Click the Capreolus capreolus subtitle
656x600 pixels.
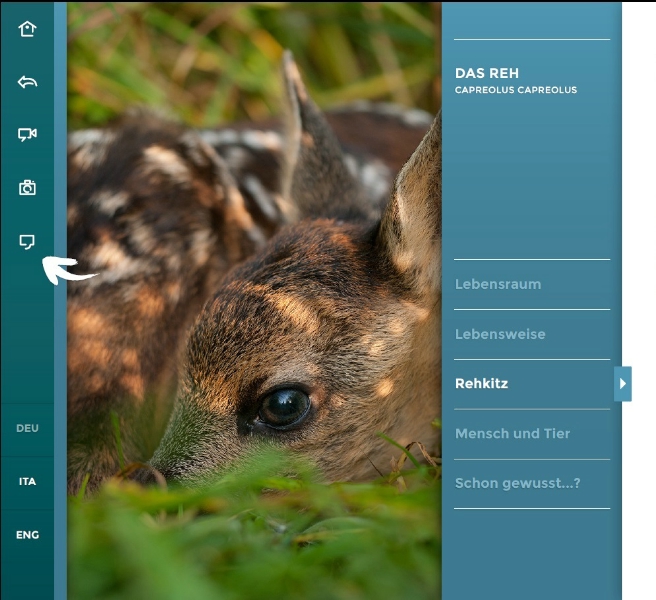(x=515, y=90)
